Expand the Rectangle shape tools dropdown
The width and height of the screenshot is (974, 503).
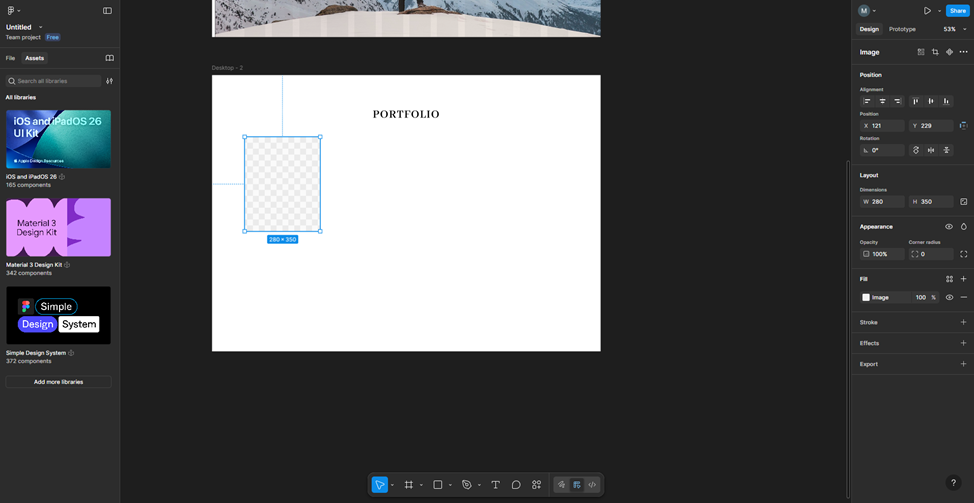coord(450,485)
